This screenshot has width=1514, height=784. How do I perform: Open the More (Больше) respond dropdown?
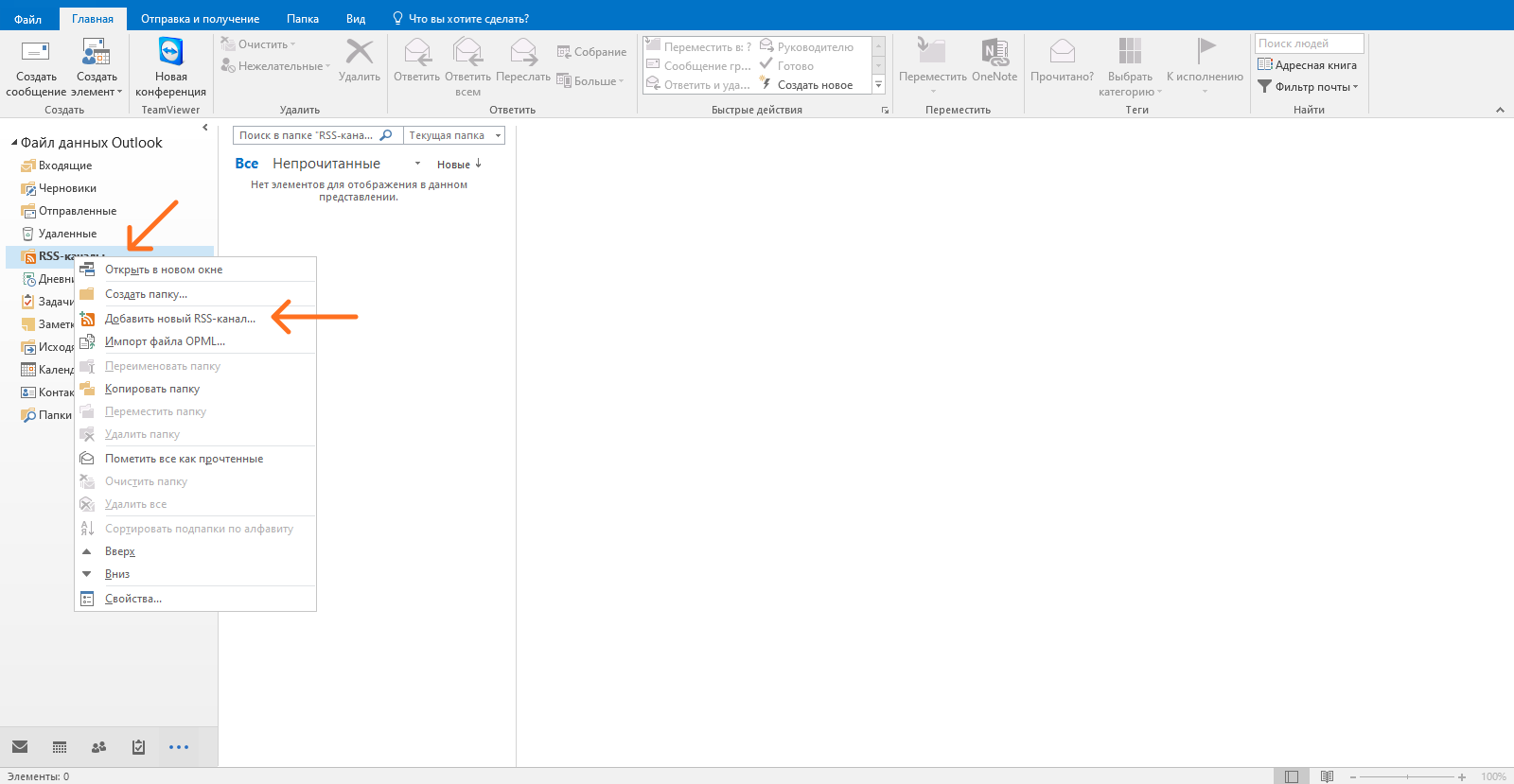(x=590, y=81)
